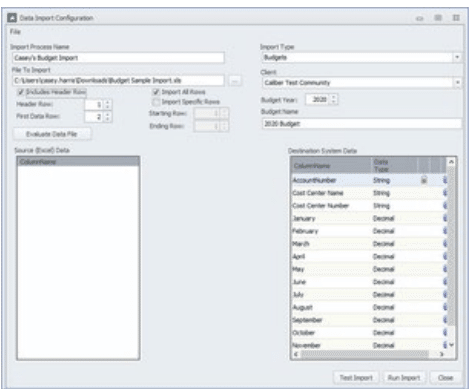Open the Import Type dropdown
The height and width of the screenshot is (389, 469).
[x=457, y=57]
